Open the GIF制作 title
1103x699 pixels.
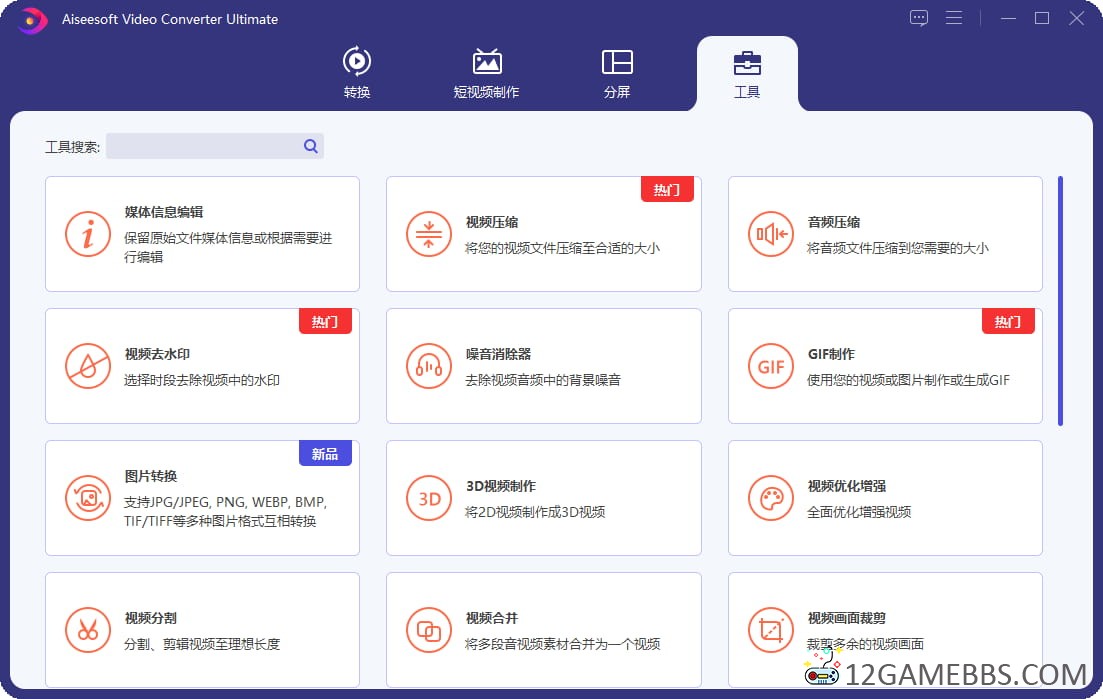coord(831,354)
